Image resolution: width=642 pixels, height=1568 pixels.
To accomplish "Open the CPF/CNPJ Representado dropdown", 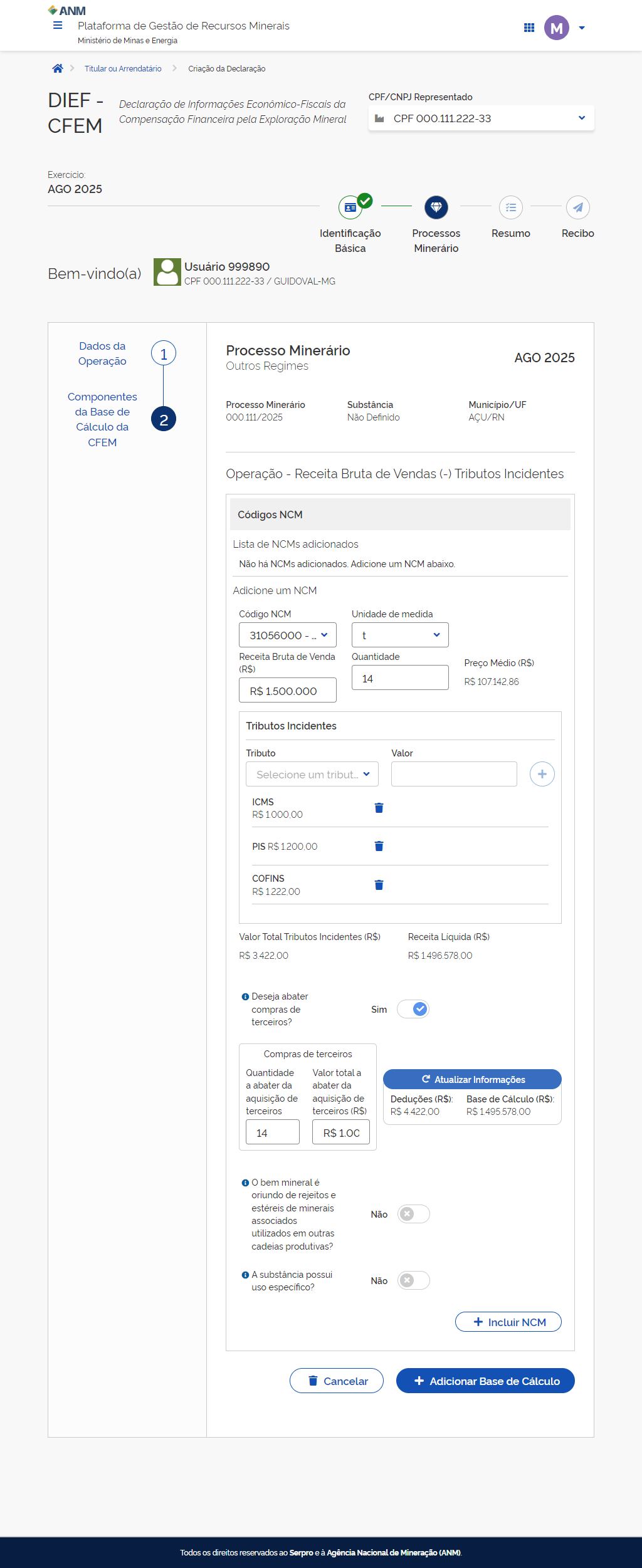I will coord(481,118).
